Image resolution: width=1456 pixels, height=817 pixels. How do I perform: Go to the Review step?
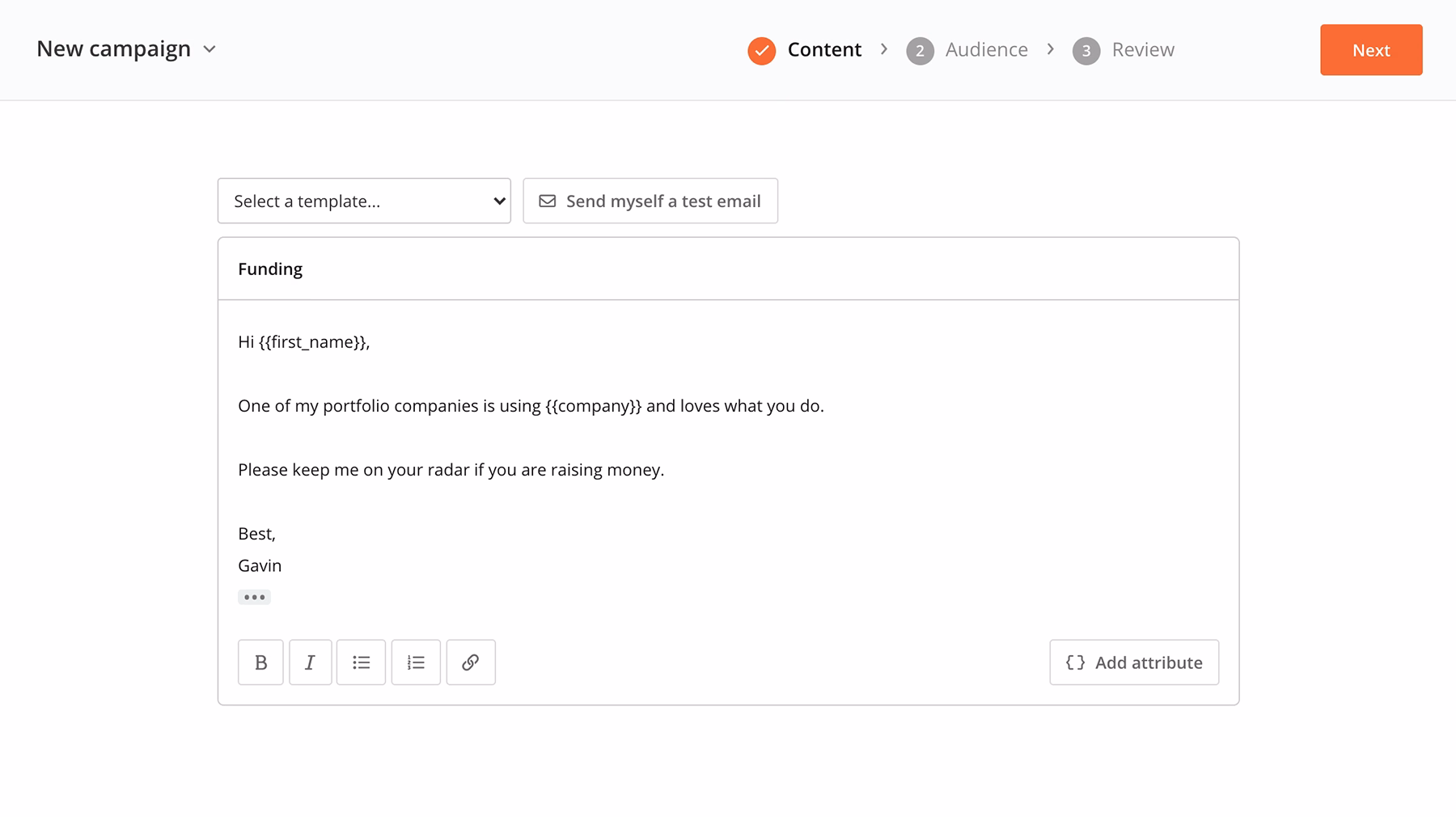1142,50
